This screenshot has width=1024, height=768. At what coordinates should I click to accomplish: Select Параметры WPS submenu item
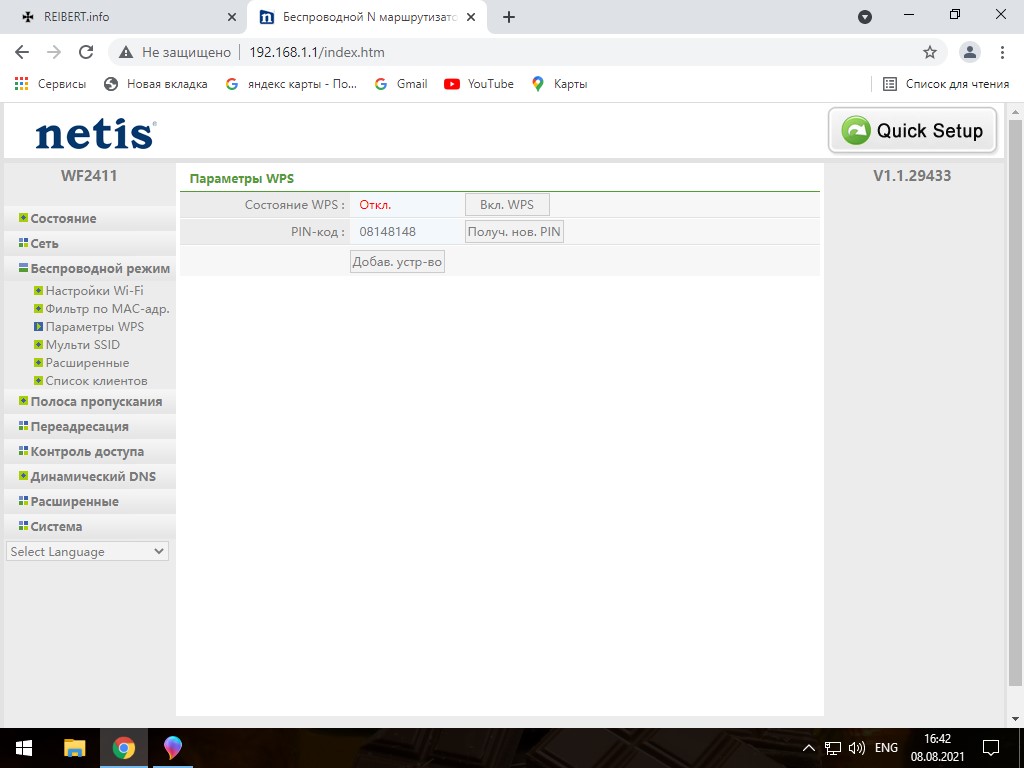click(94, 327)
